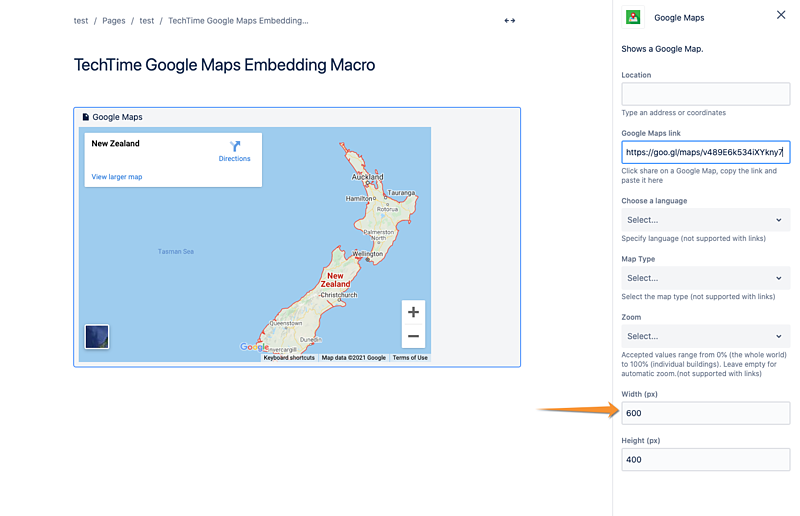Click the page width toggle arrows icon
Screen dimensions: 800x516
509,21
